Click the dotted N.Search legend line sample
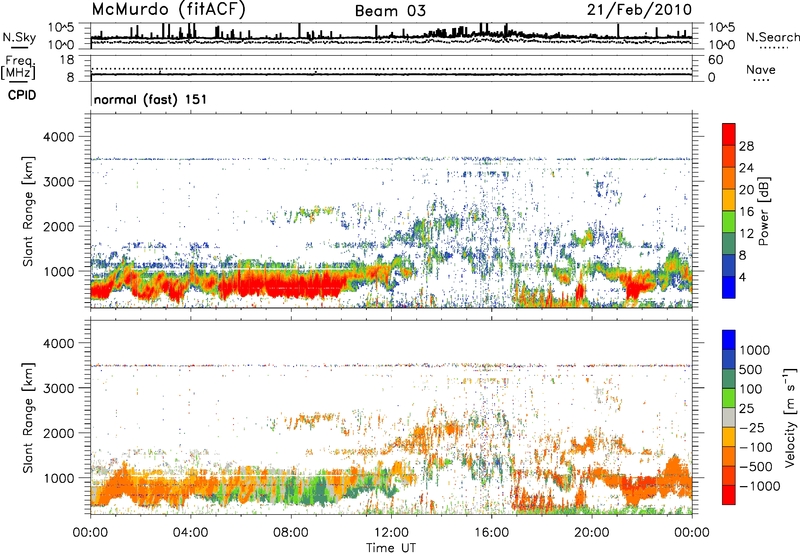800x554 pixels. click(x=774, y=48)
